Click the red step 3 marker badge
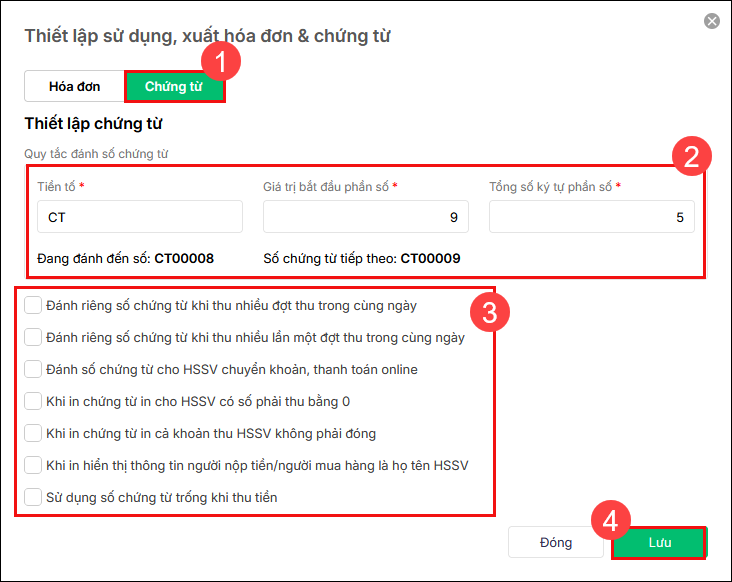Viewport: 732px width, 582px height. click(491, 312)
